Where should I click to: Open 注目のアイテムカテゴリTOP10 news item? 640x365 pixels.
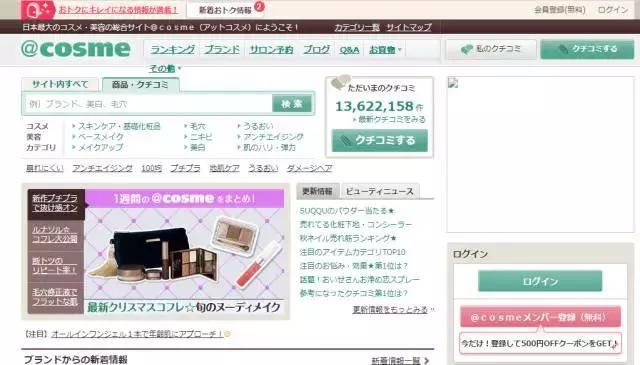pos(352,252)
